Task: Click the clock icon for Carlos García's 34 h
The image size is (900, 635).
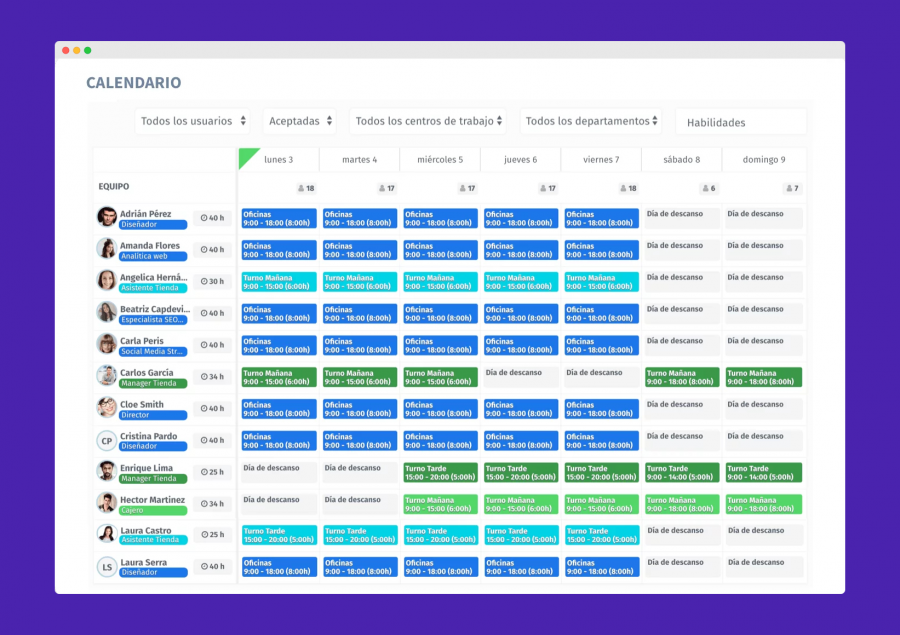Action: click(204, 377)
